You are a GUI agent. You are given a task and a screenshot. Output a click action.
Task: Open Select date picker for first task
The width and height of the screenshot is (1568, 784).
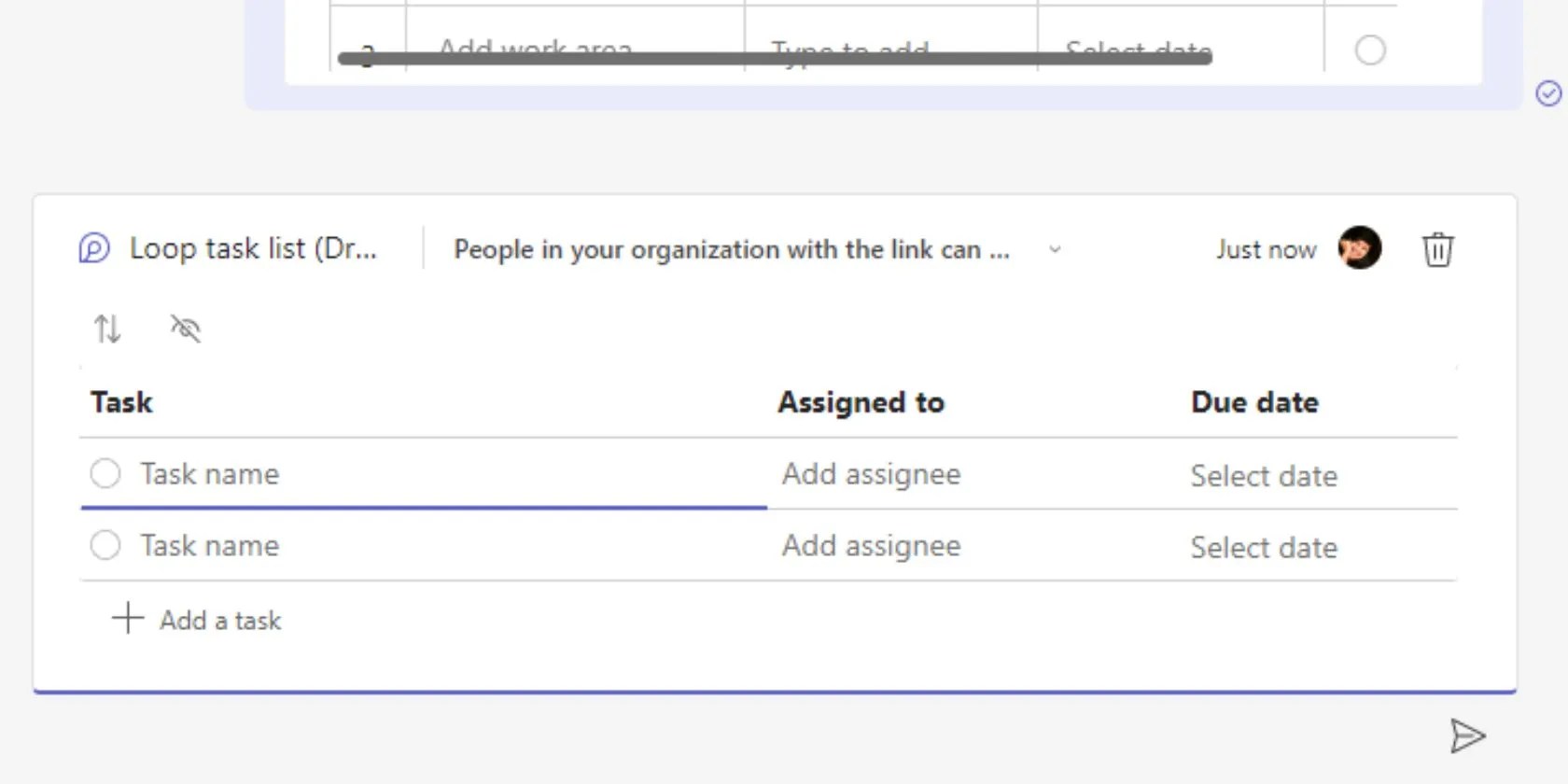pyautogui.click(x=1264, y=475)
